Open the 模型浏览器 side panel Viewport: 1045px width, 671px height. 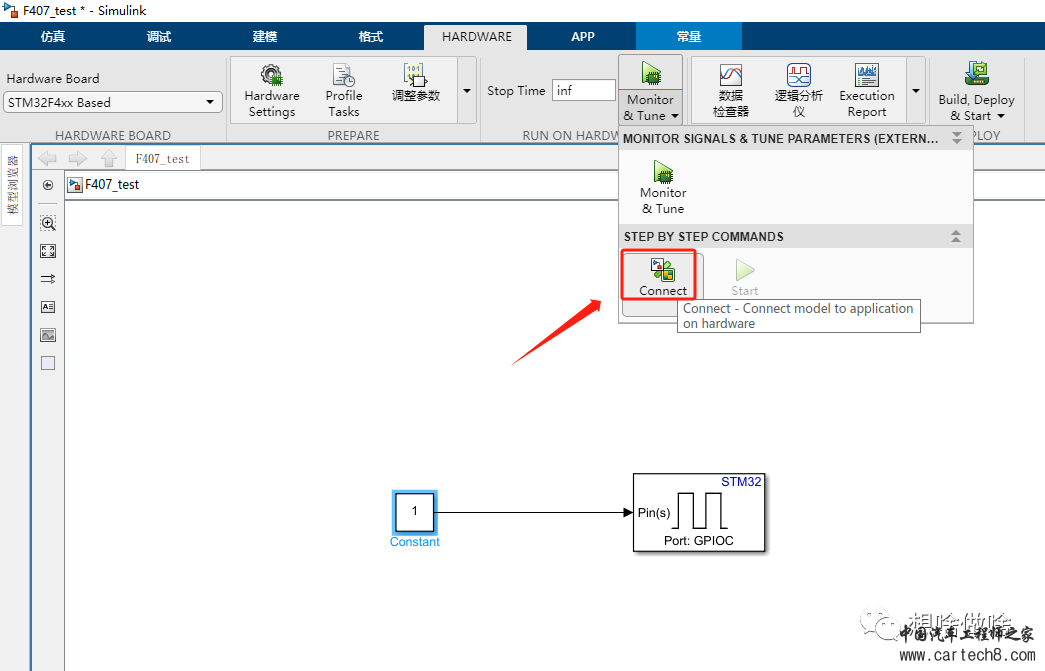point(13,185)
